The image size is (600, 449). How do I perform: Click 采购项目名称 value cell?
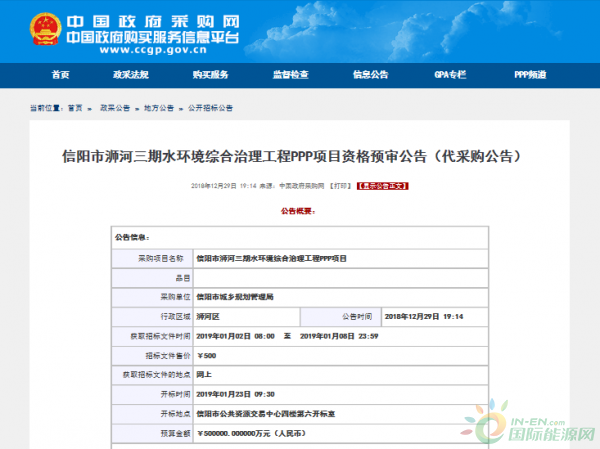click(341, 259)
